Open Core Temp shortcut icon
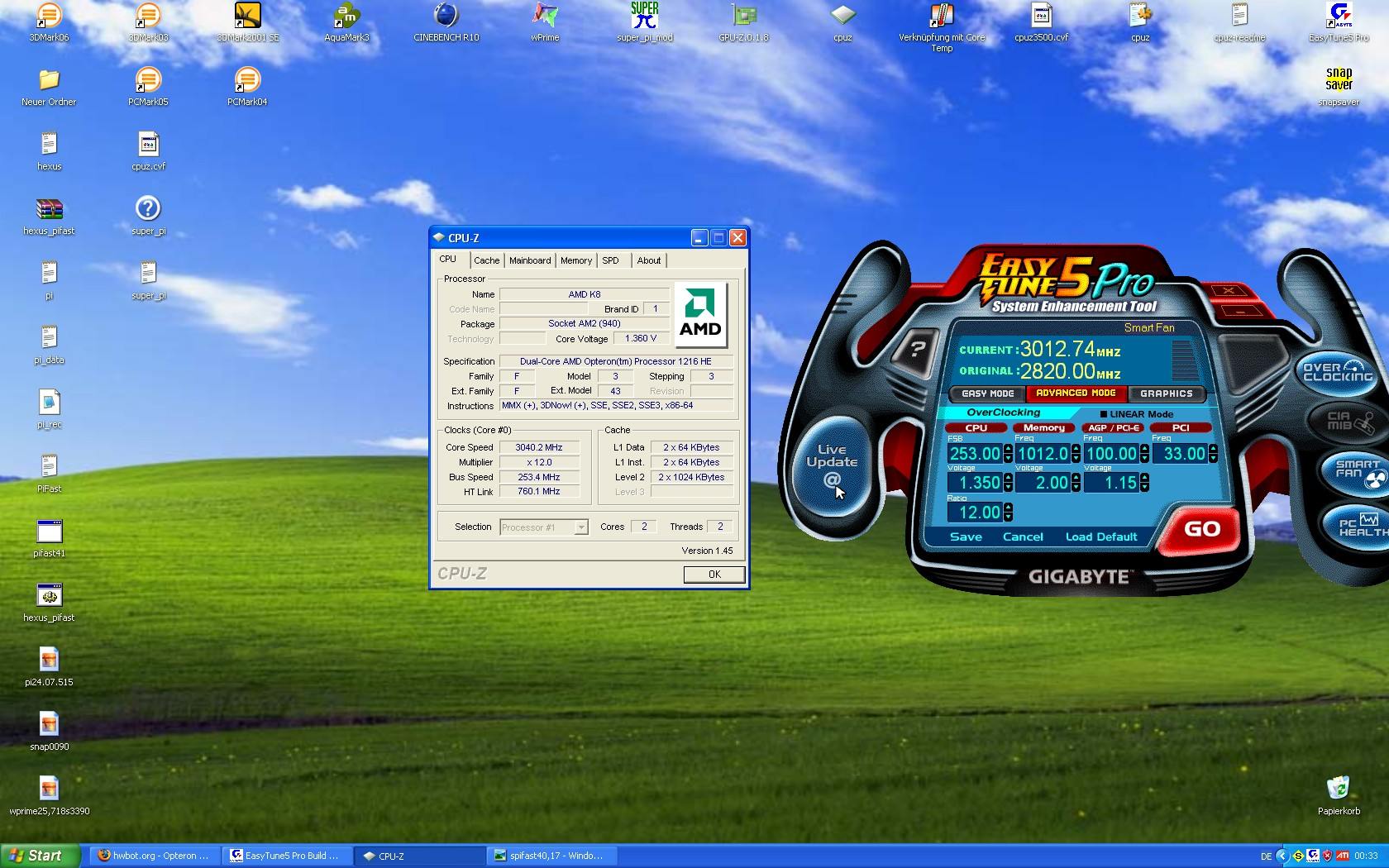The width and height of the screenshot is (1389, 868). [942, 27]
